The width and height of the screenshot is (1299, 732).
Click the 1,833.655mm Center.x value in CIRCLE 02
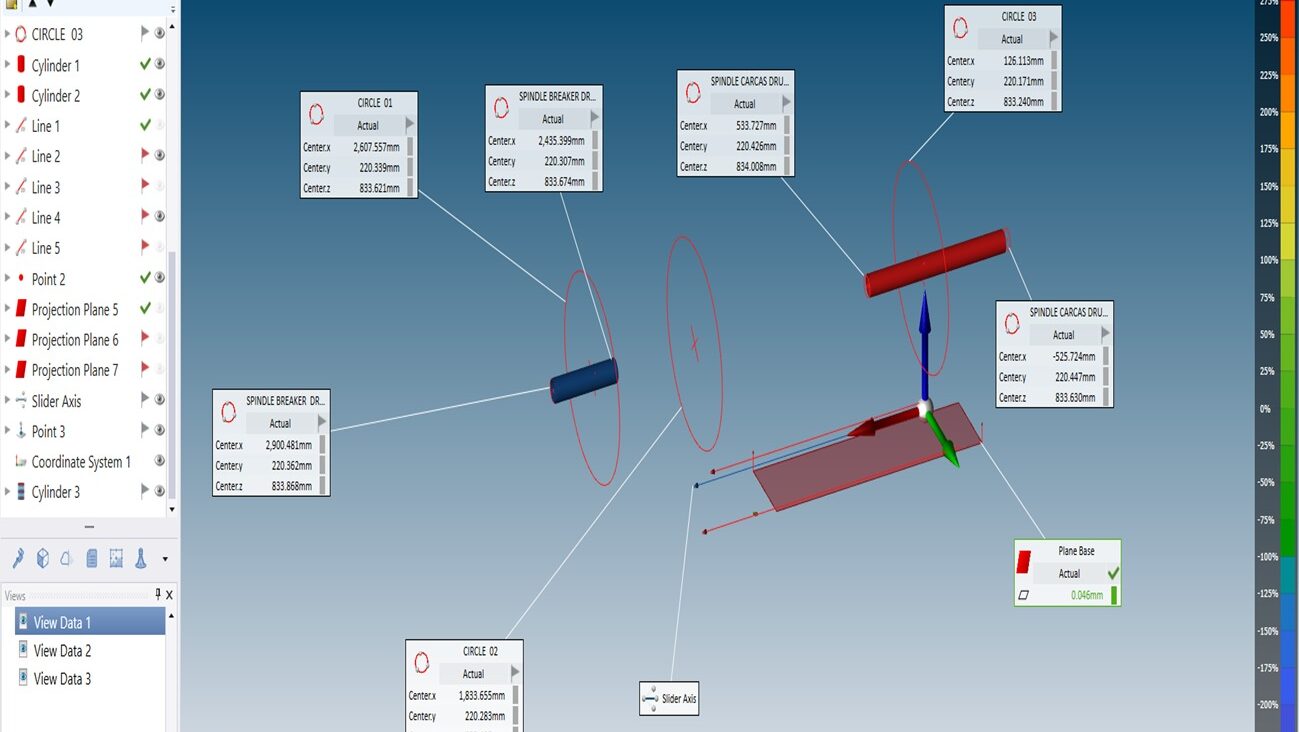tap(482, 696)
